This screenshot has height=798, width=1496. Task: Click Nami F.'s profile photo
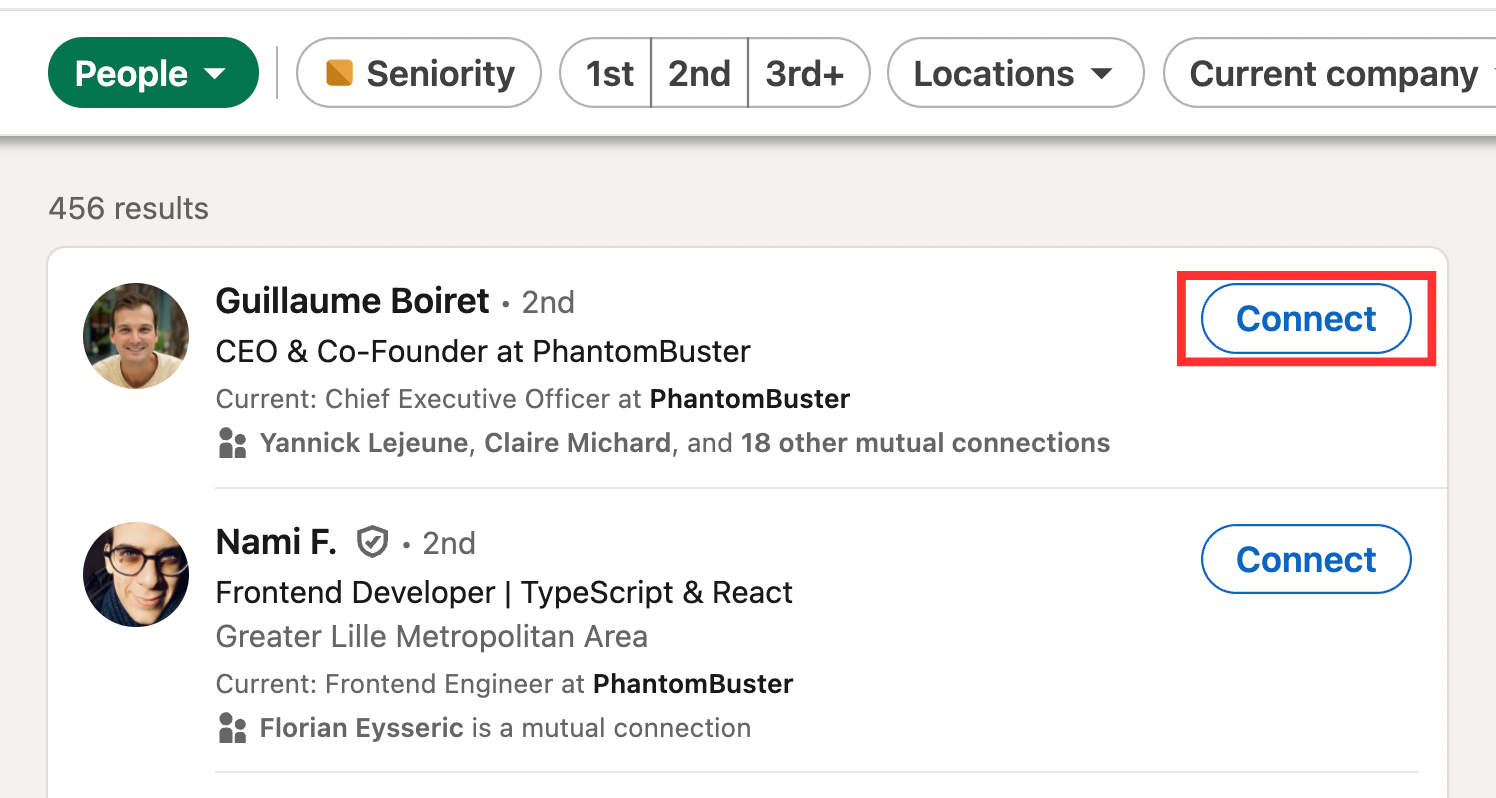click(136, 574)
